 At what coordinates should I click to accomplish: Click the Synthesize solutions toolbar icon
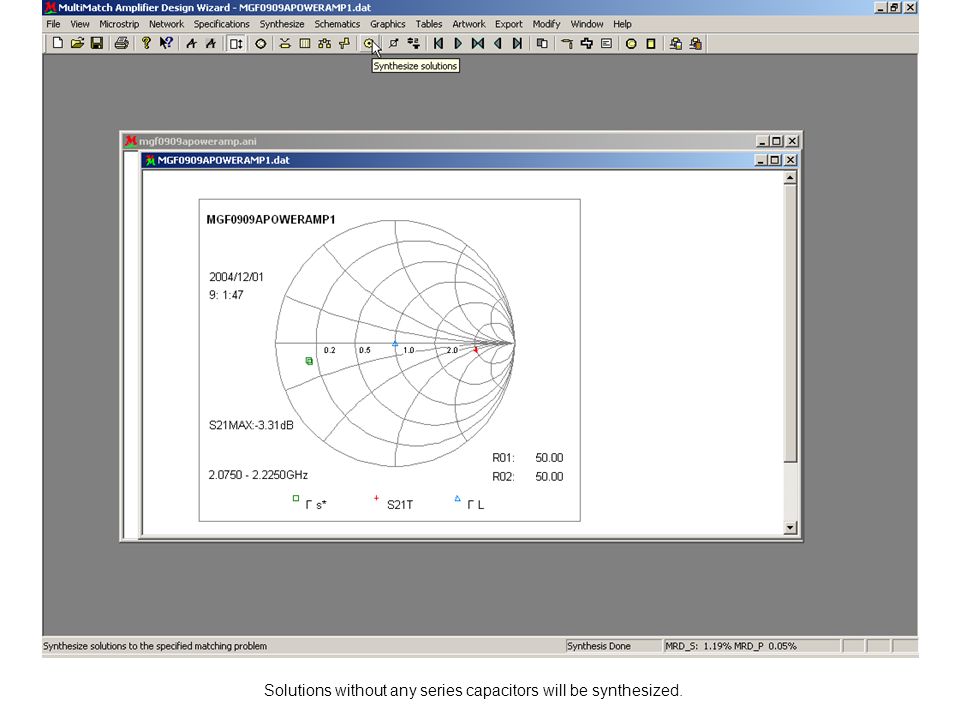coord(369,43)
